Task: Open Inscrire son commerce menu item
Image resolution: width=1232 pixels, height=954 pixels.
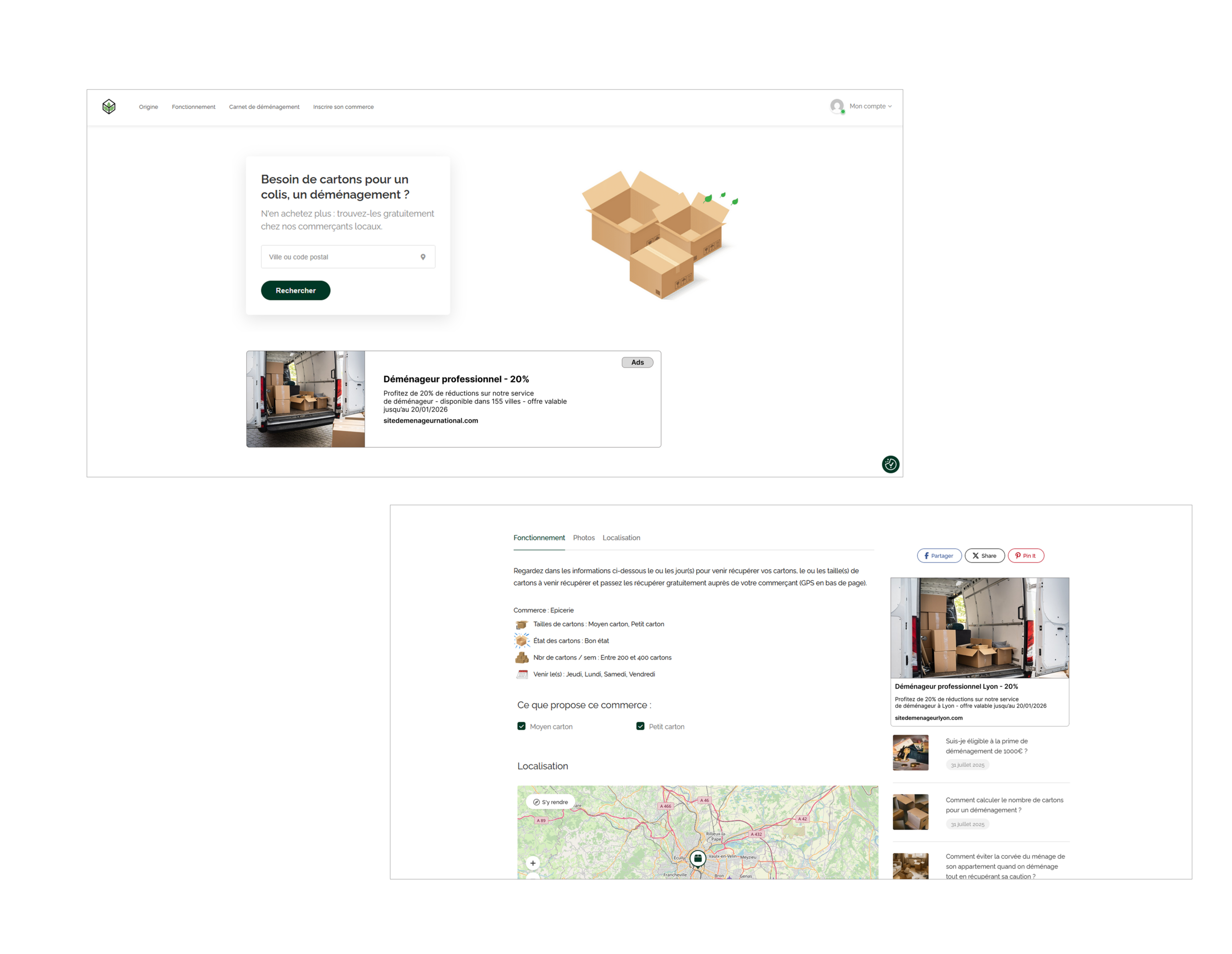Action: click(343, 107)
